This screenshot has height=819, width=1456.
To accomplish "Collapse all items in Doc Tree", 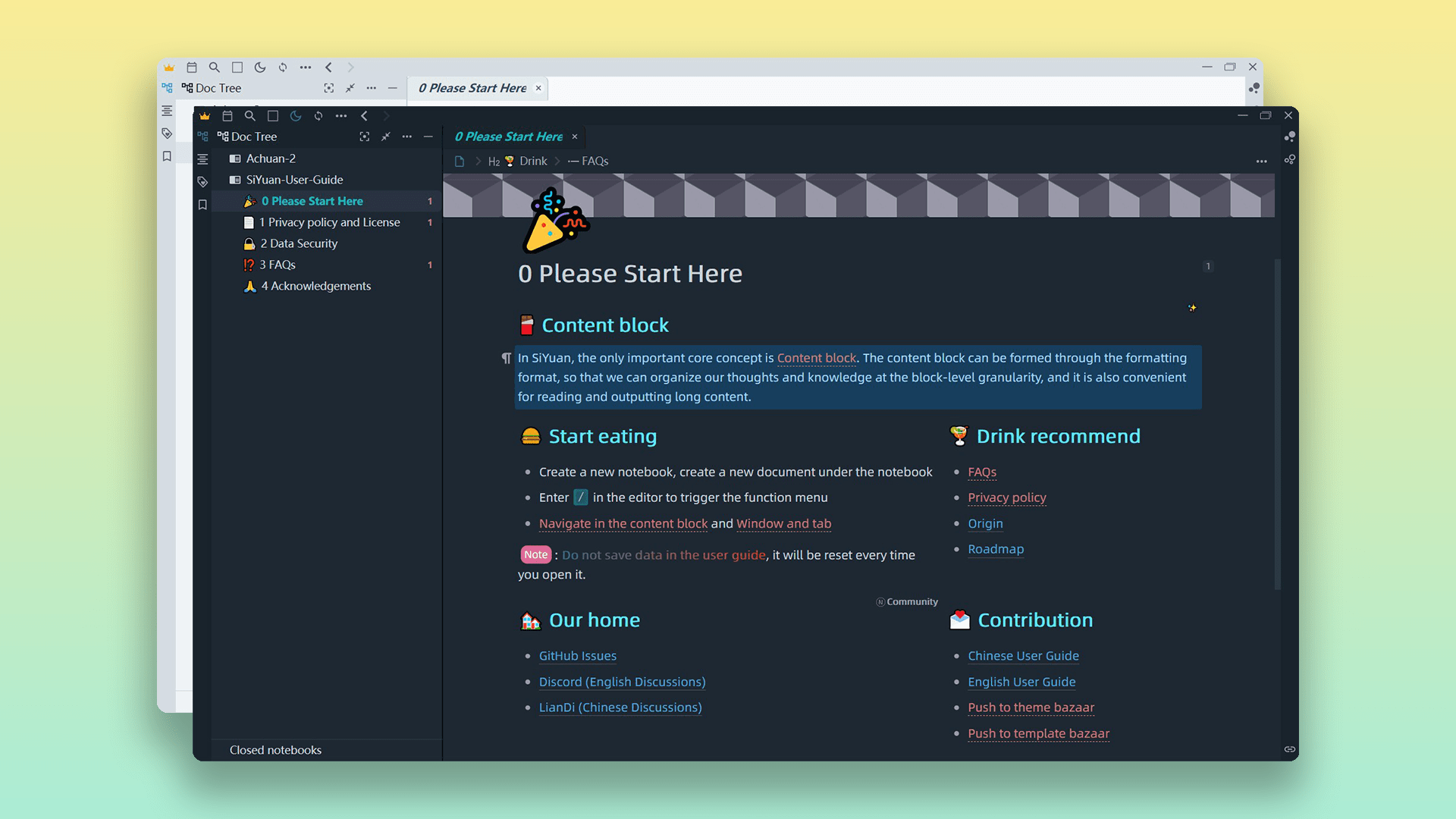I will pyautogui.click(x=386, y=136).
